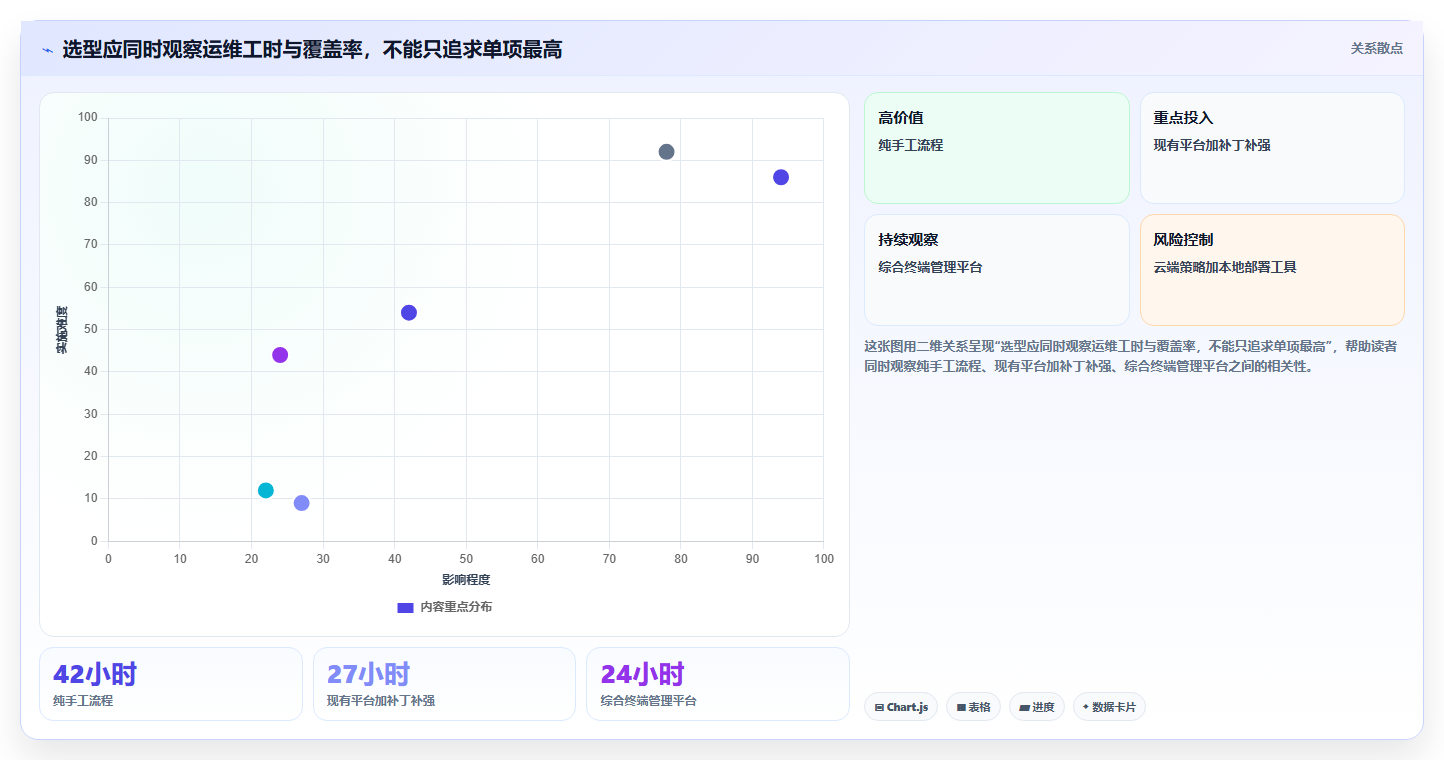The image size is (1444, 760).
Task: Click the 关系散点 label at top right
Action: [x=1376, y=48]
